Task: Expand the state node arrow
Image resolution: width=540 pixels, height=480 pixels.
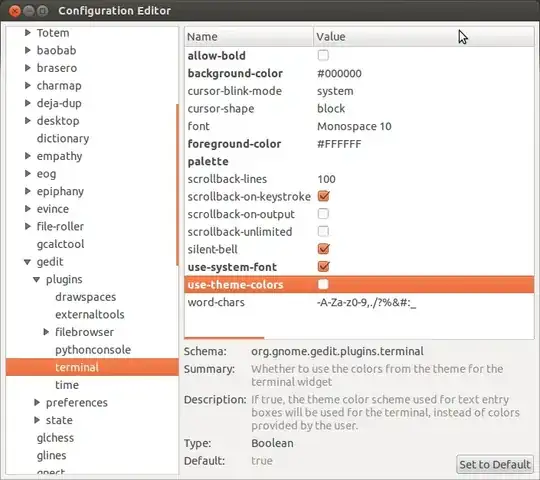Action: tap(37, 420)
